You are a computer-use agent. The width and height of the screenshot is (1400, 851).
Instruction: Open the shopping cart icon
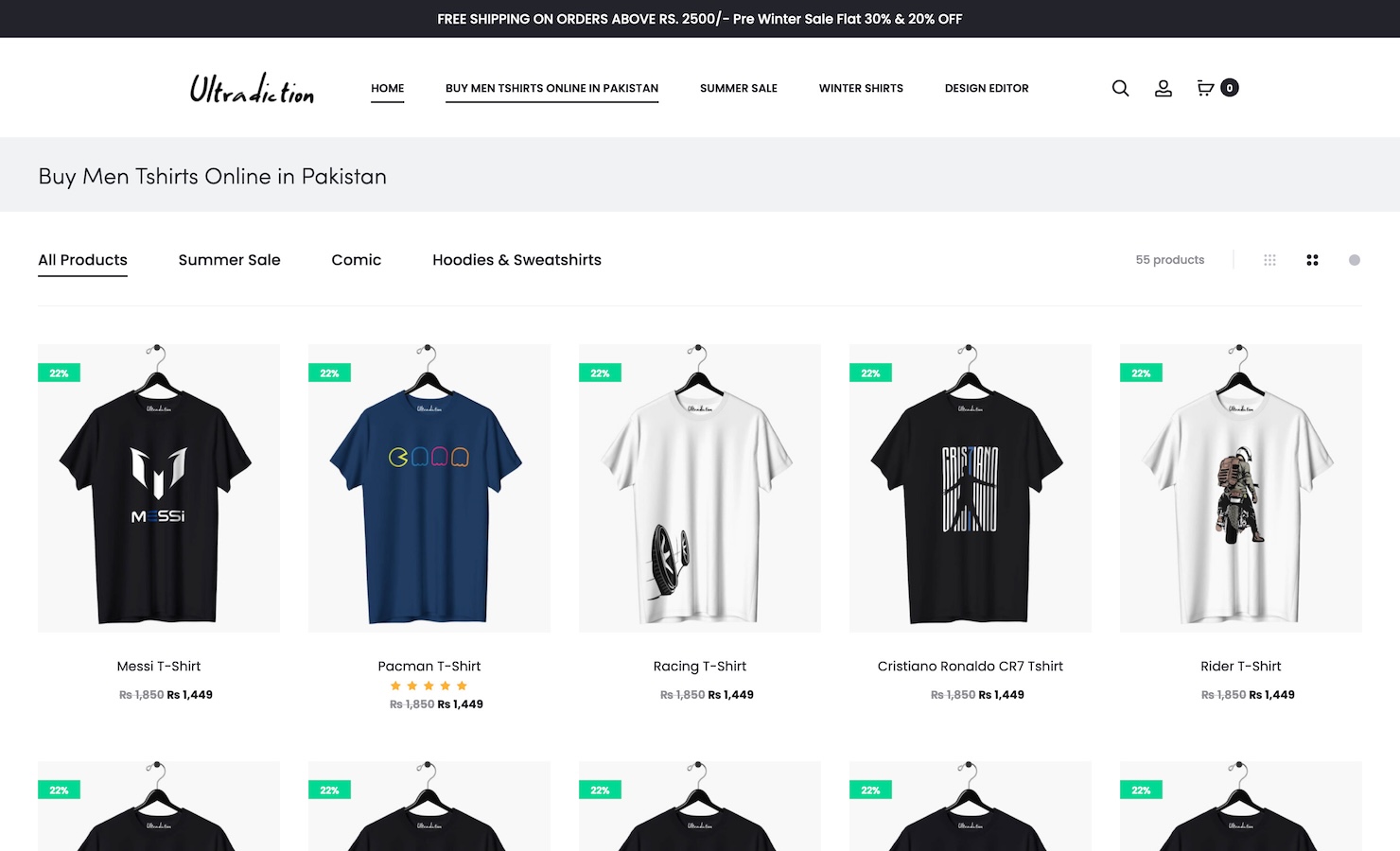click(x=1205, y=88)
